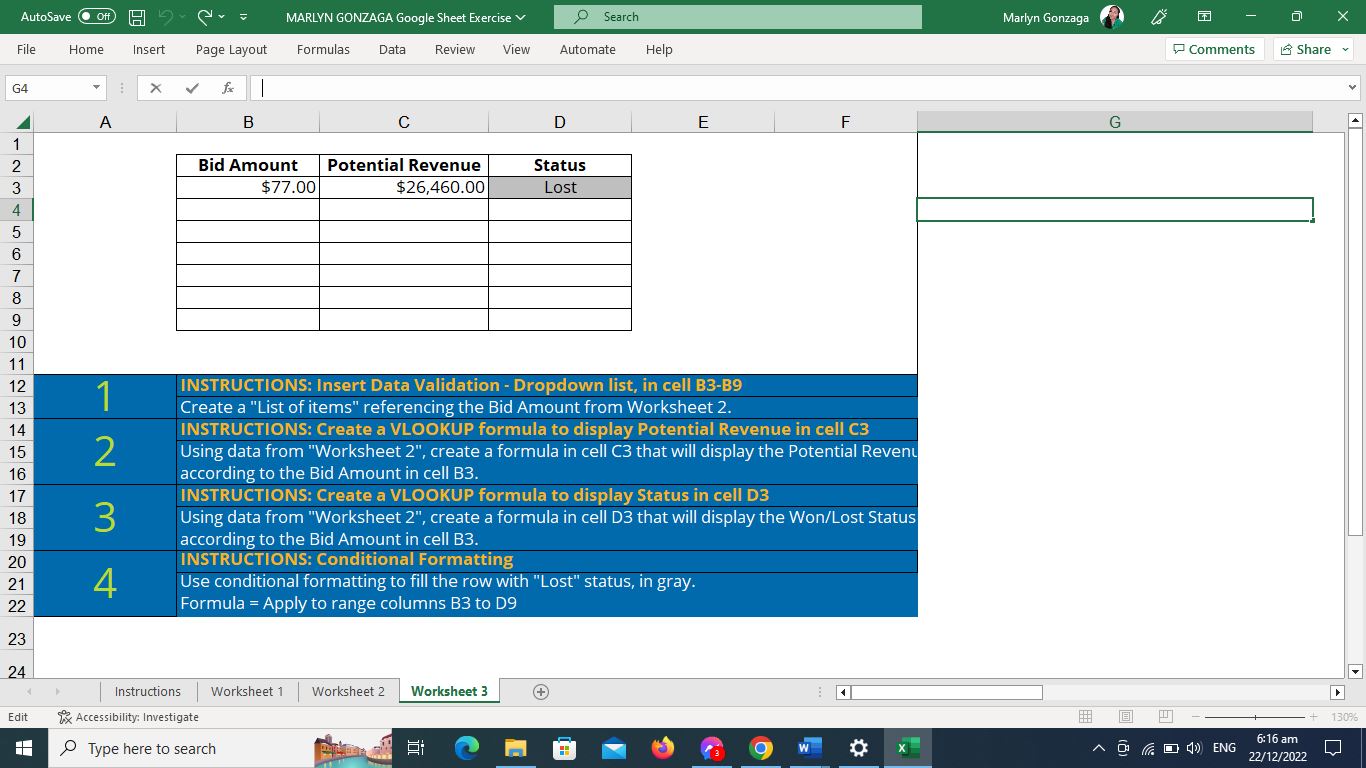Expand the Name Box dropdown arrow
The height and width of the screenshot is (768, 1366).
[96, 88]
